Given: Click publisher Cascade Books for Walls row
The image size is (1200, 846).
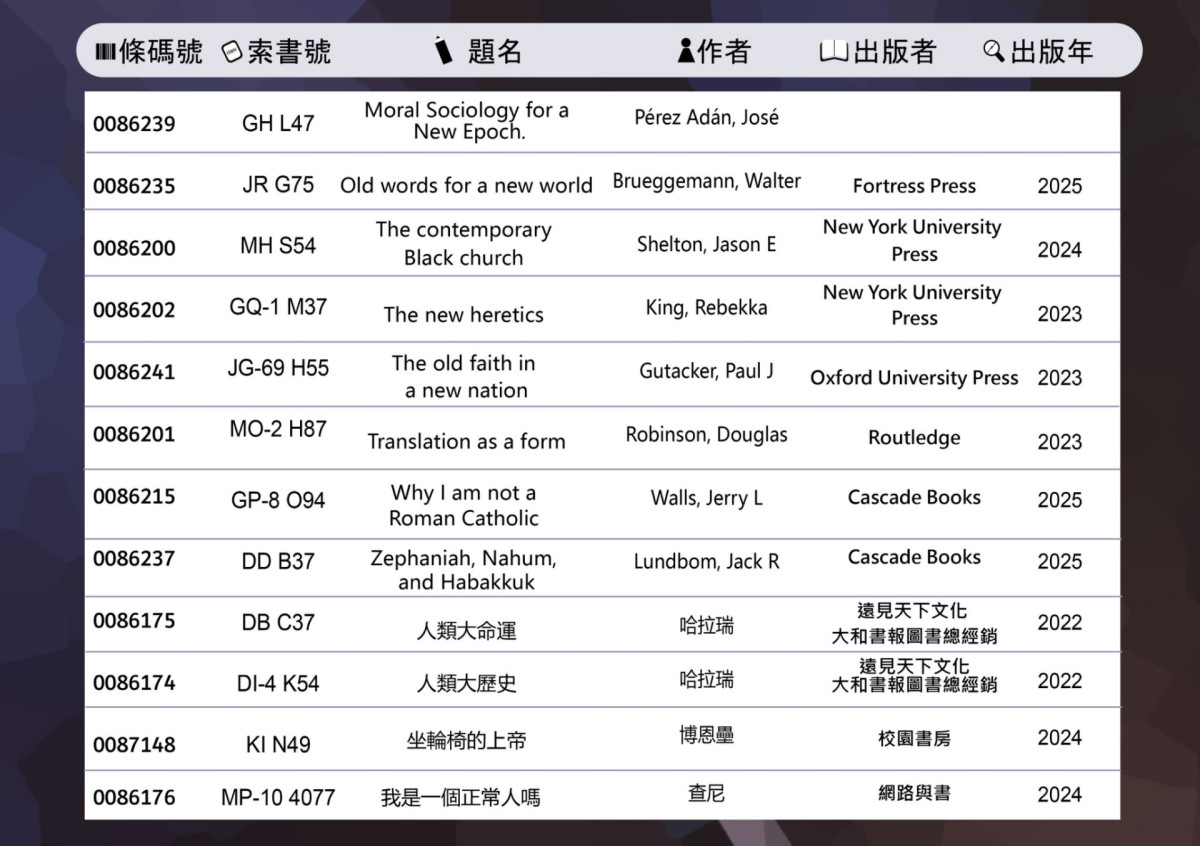Looking at the screenshot, I should [x=914, y=497].
